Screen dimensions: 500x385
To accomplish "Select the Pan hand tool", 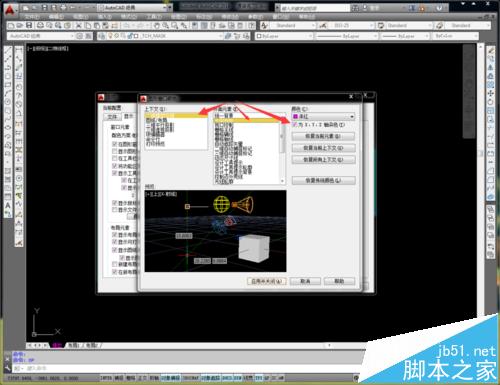I will pyautogui.click(x=157, y=25).
